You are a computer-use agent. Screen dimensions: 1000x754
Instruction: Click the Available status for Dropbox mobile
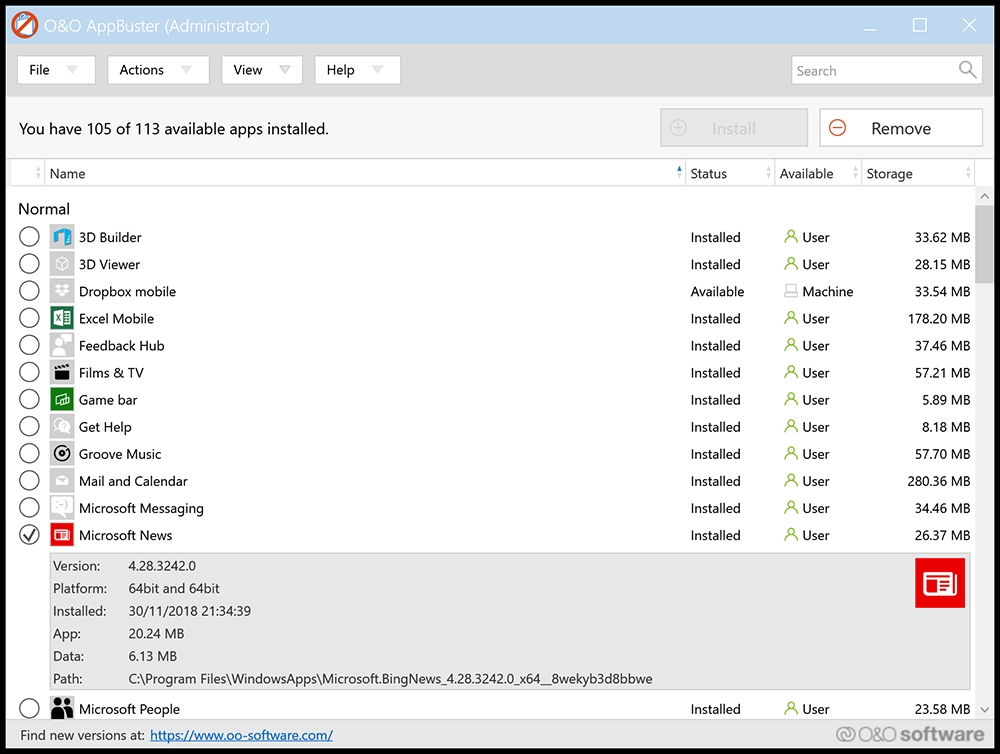click(x=717, y=292)
